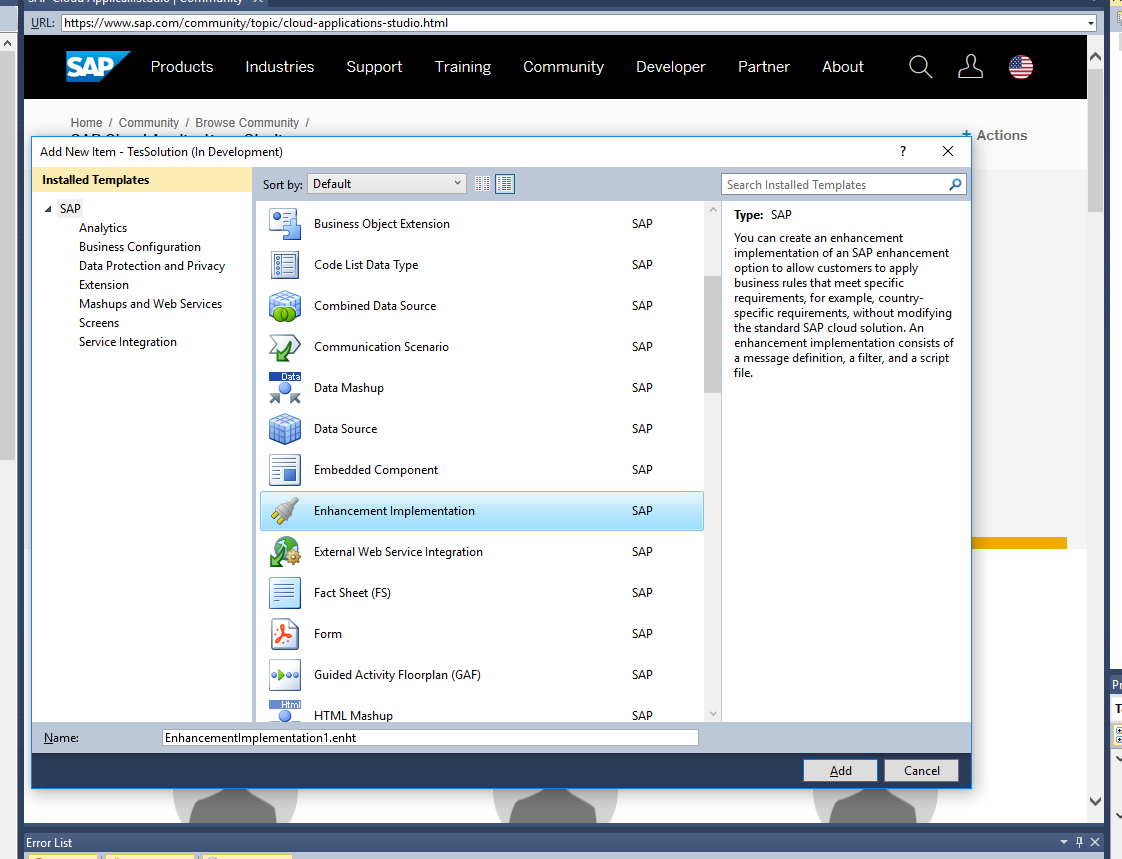This screenshot has height=859, width=1122.
Task: Select the Embedded Component row text
Action: pyautogui.click(x=376, y=470)
